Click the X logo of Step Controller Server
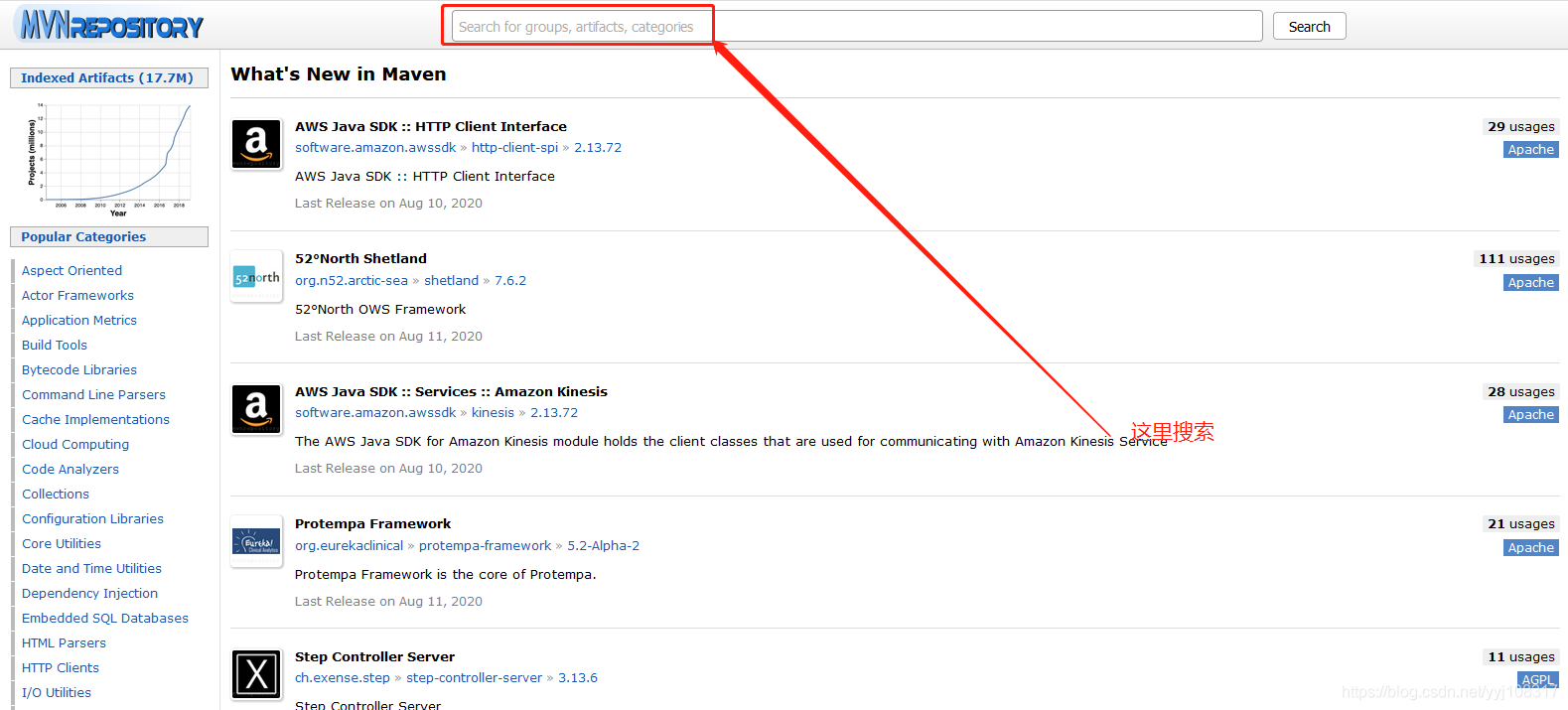Screen dimensions: 1568x710 point(256,675)
